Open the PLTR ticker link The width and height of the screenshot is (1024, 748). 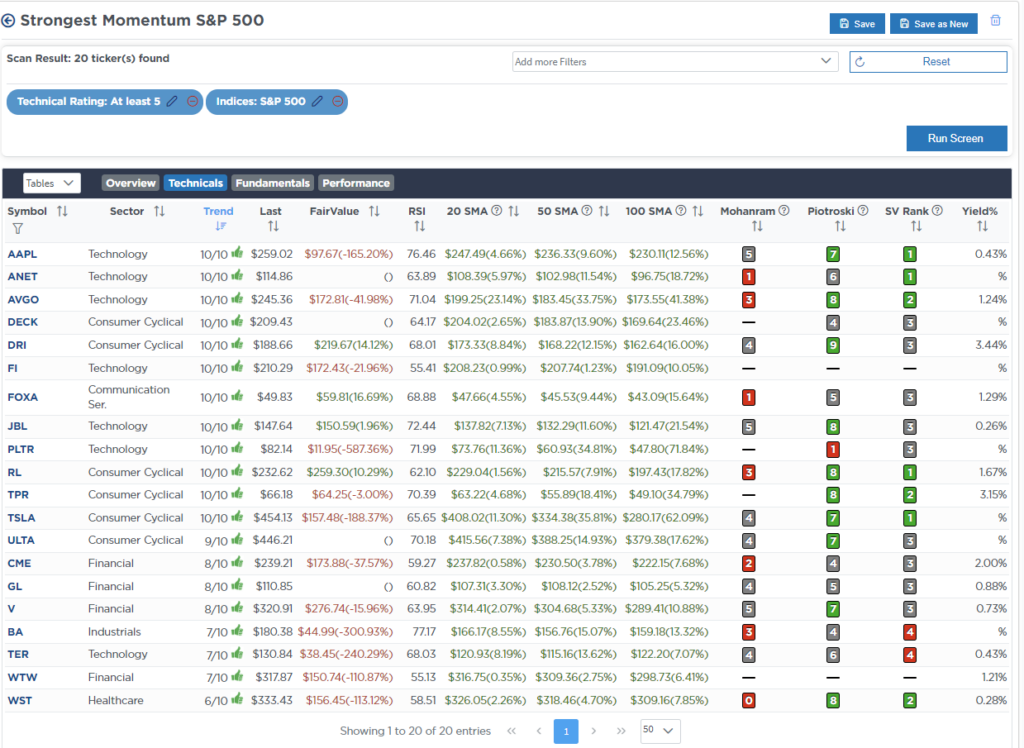pos(21,449)
